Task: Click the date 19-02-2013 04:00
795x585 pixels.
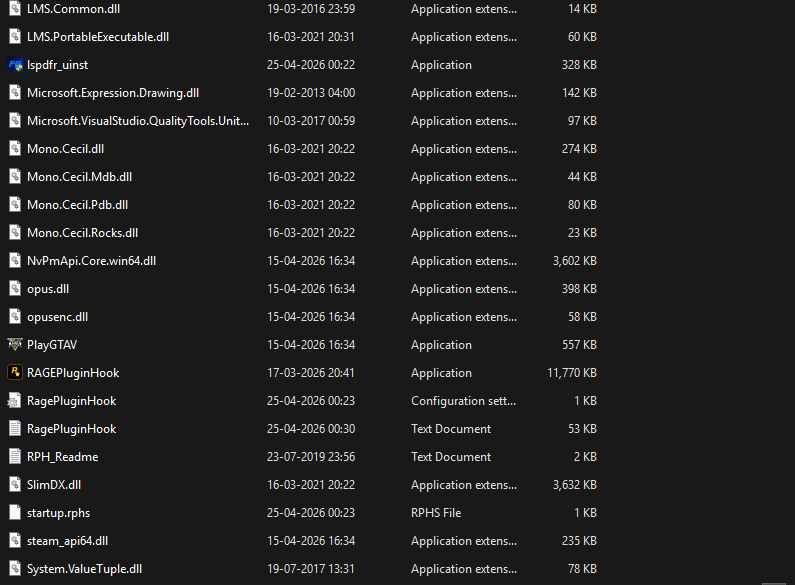Action: point(311,93)
